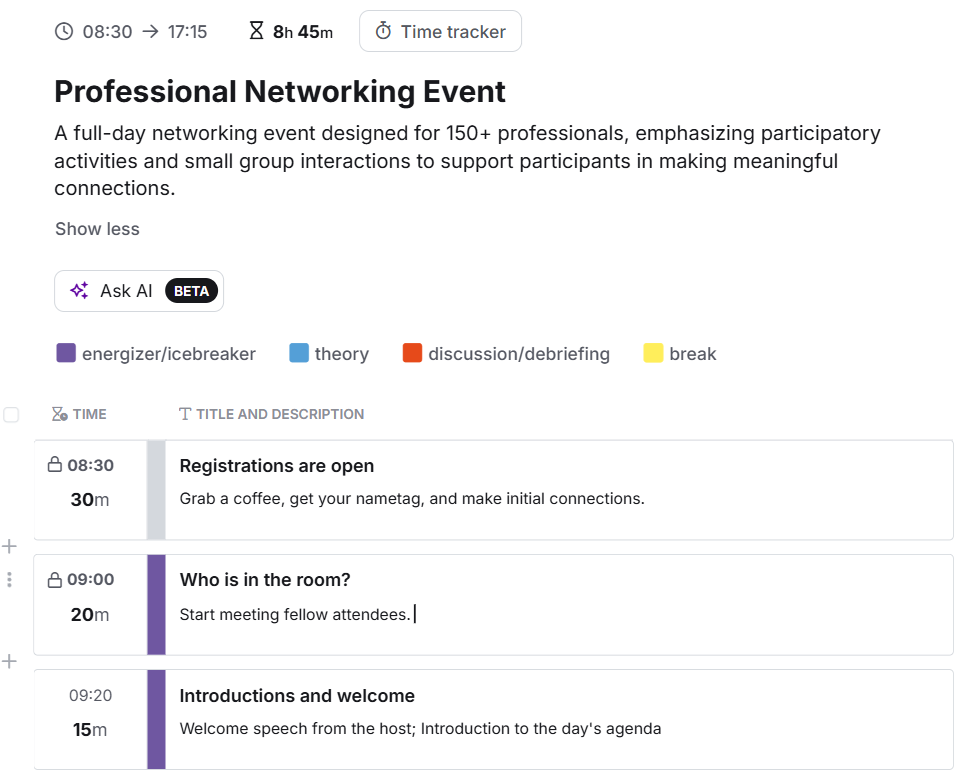The width and height of the screenshot is (962, 771).
Task: Click the BETA badge
Action: click(191, 291)
